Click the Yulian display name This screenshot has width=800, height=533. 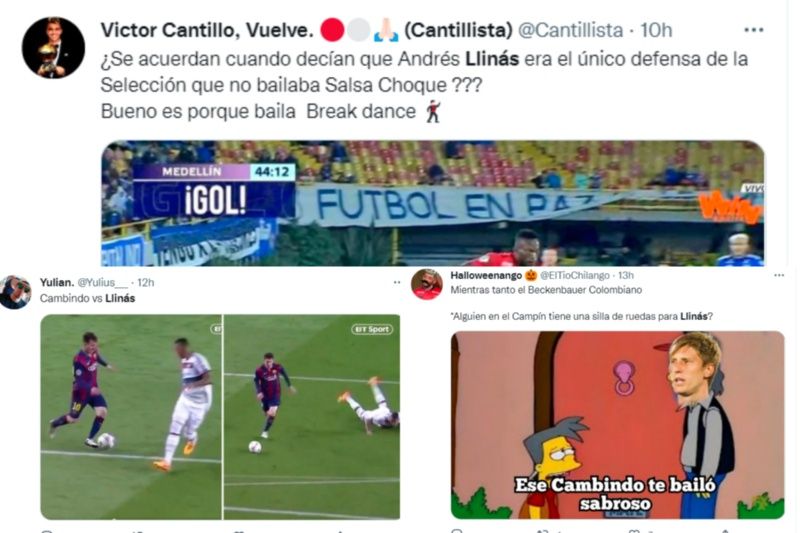click(57, 283)
